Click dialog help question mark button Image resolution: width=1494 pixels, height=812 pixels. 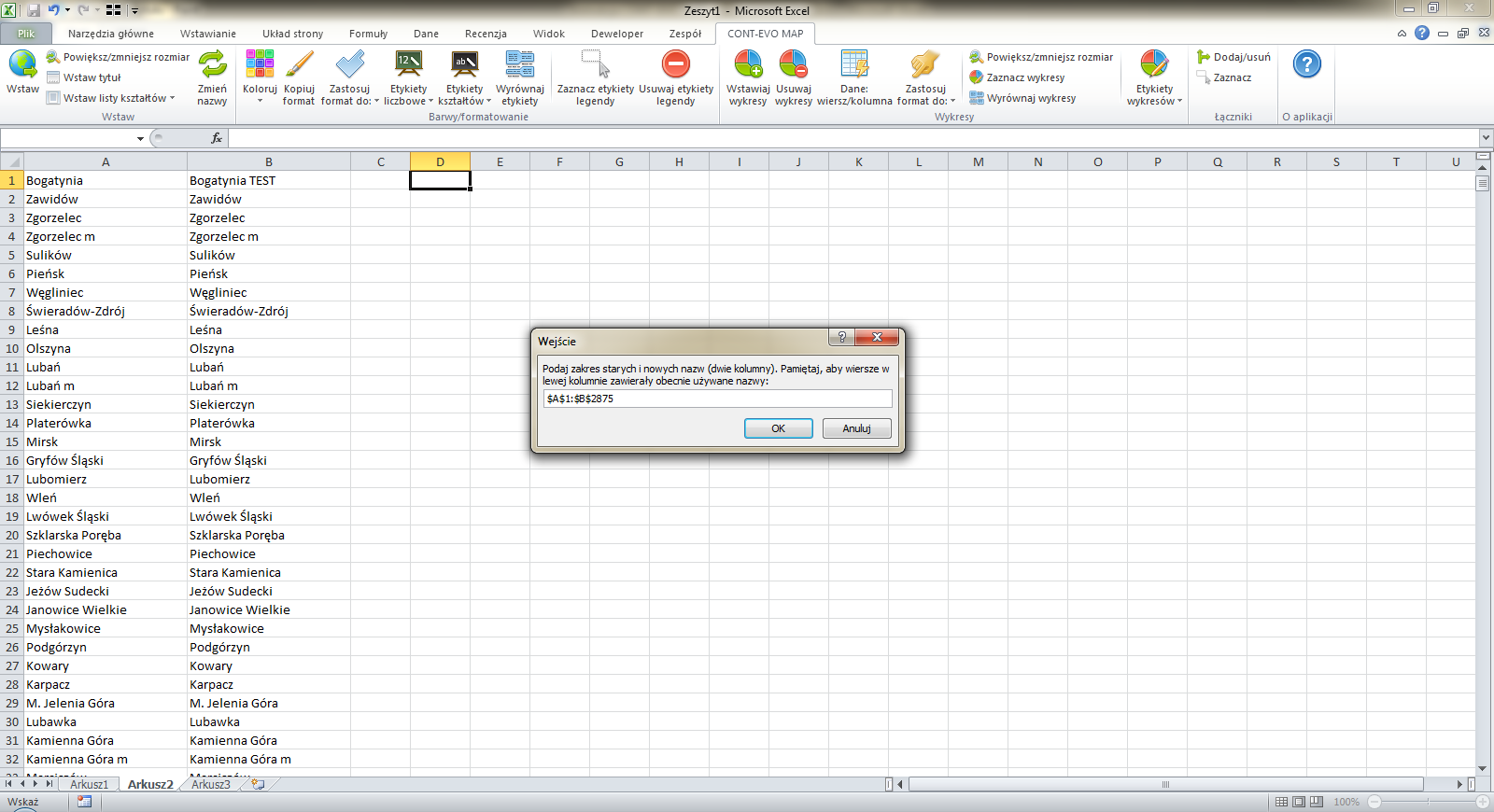pyautogui.click(x=841, y=337)
